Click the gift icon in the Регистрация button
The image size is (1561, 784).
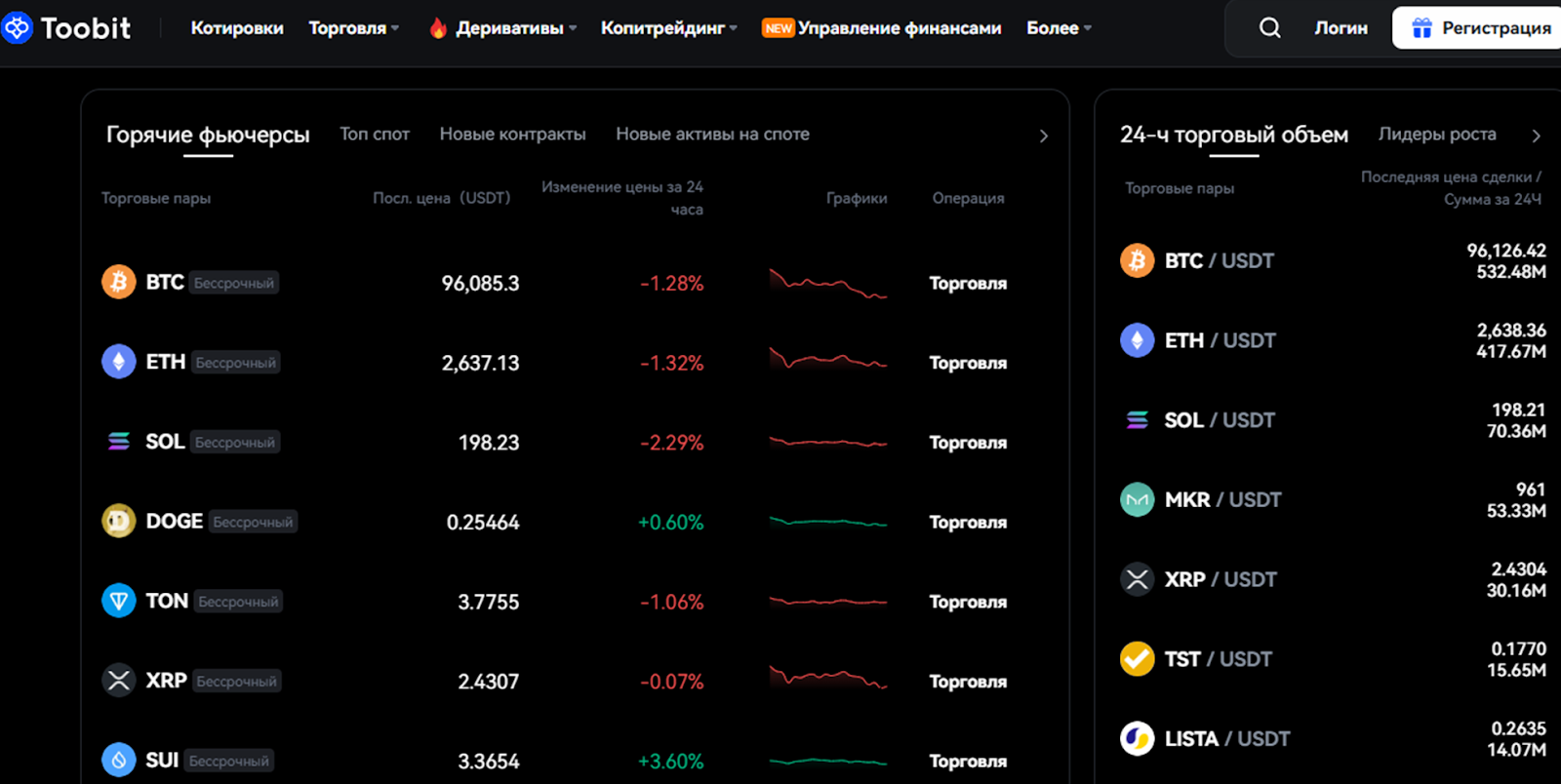pyautogui.click(x=1421, y=28)
